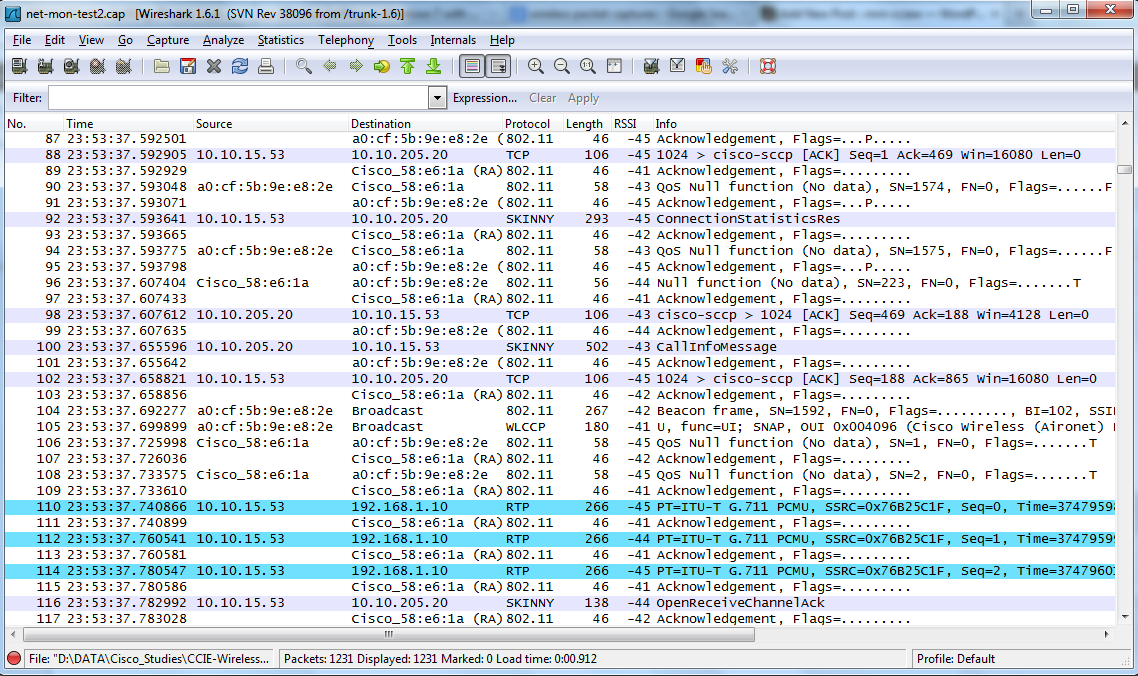Jump to the last packet
The image size is (1138, 676).
[434, 67]
